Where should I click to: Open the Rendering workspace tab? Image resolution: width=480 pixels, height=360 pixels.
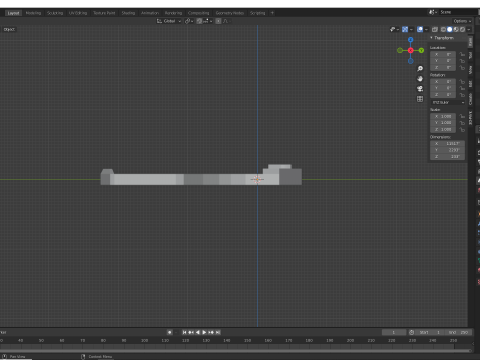click(173, 13)
